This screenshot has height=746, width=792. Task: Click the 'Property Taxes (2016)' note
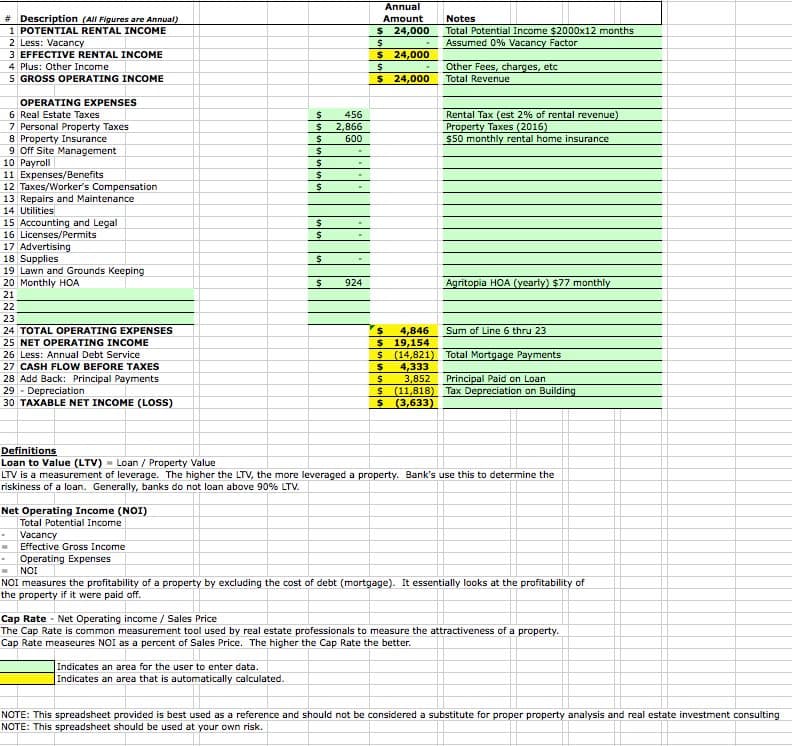coord(497,127)
